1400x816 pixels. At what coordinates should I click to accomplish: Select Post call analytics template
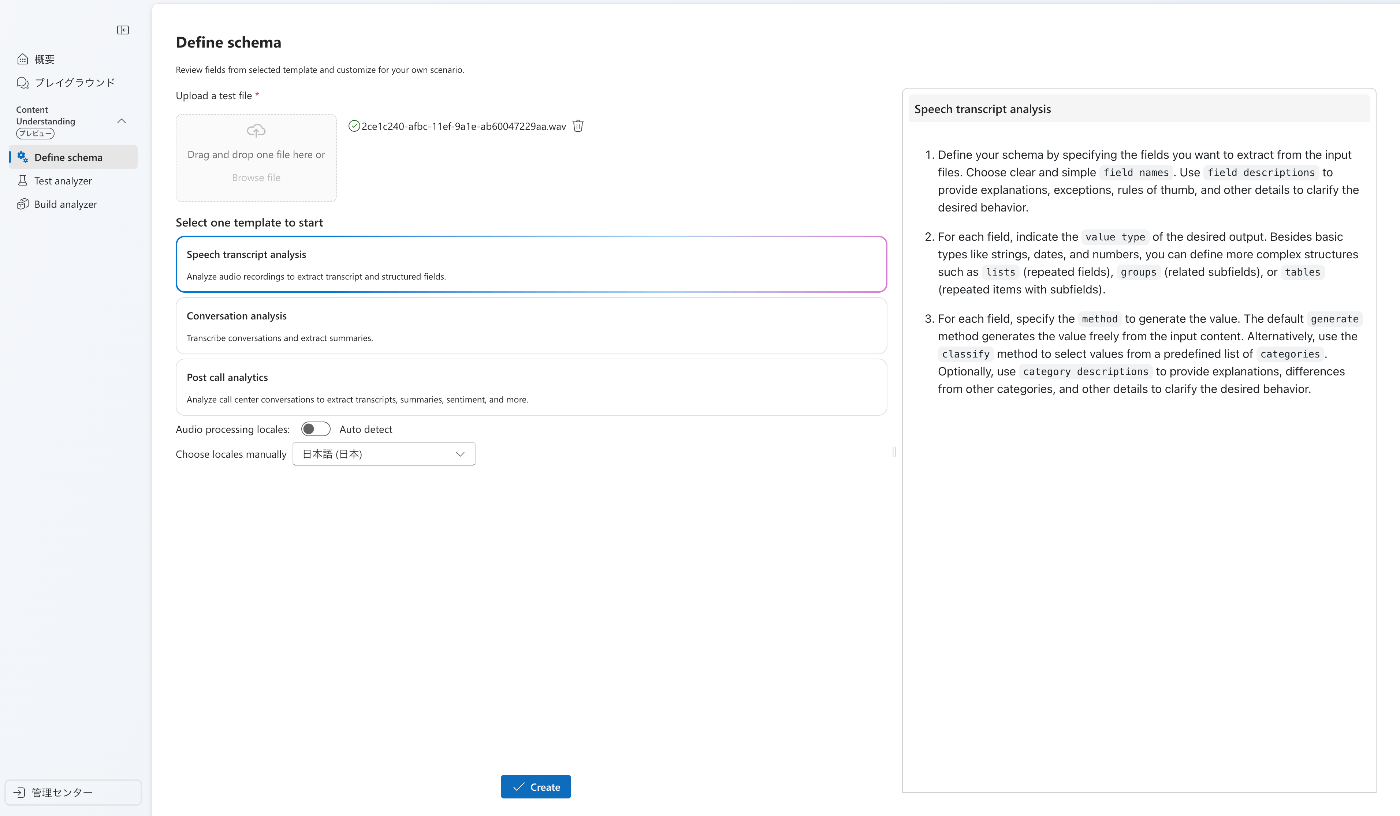coord(531,387)
